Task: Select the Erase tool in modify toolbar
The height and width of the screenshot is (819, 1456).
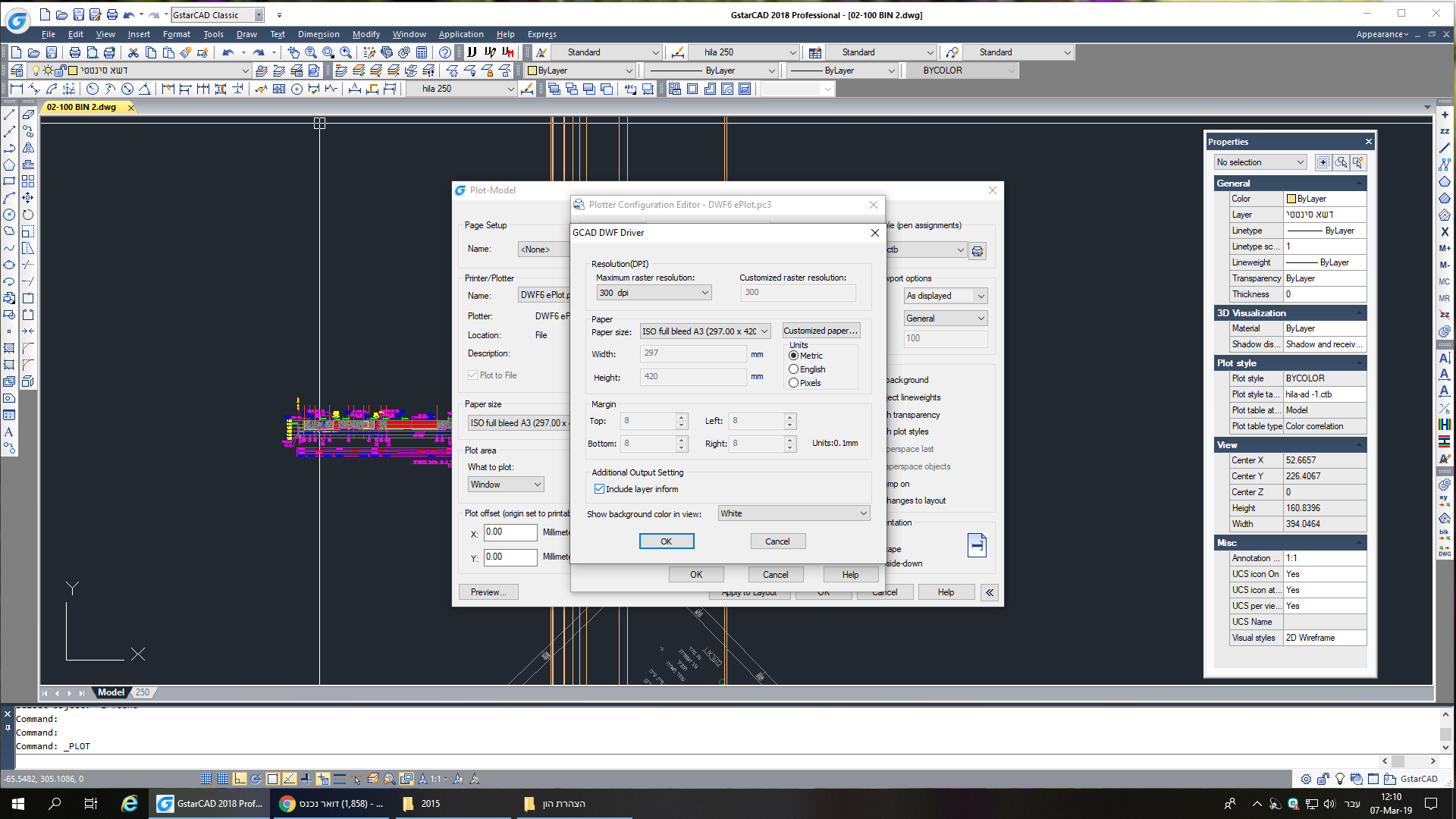Action: click(28, 115)
